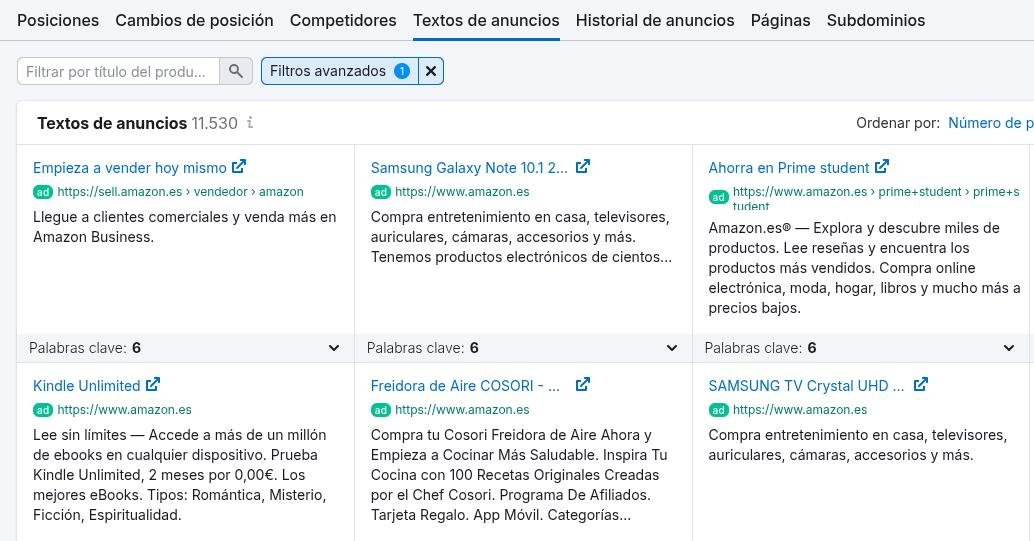Viewport: 1034px width, 541px height.
Task: Select the Subdominios tab
Action: [876, 20]
